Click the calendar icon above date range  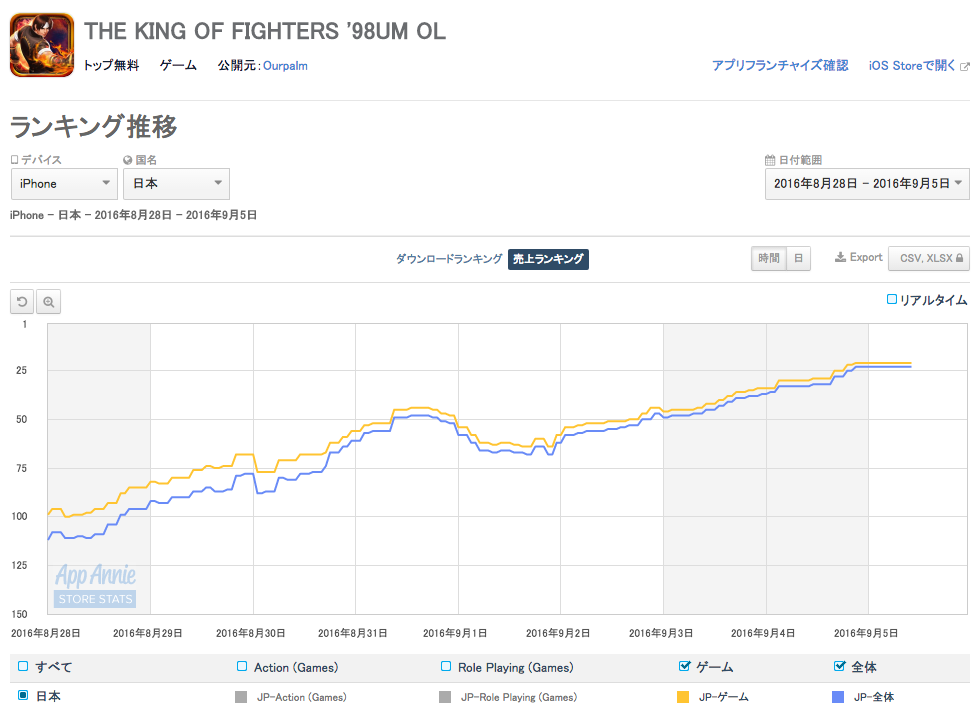pos(770,160)
